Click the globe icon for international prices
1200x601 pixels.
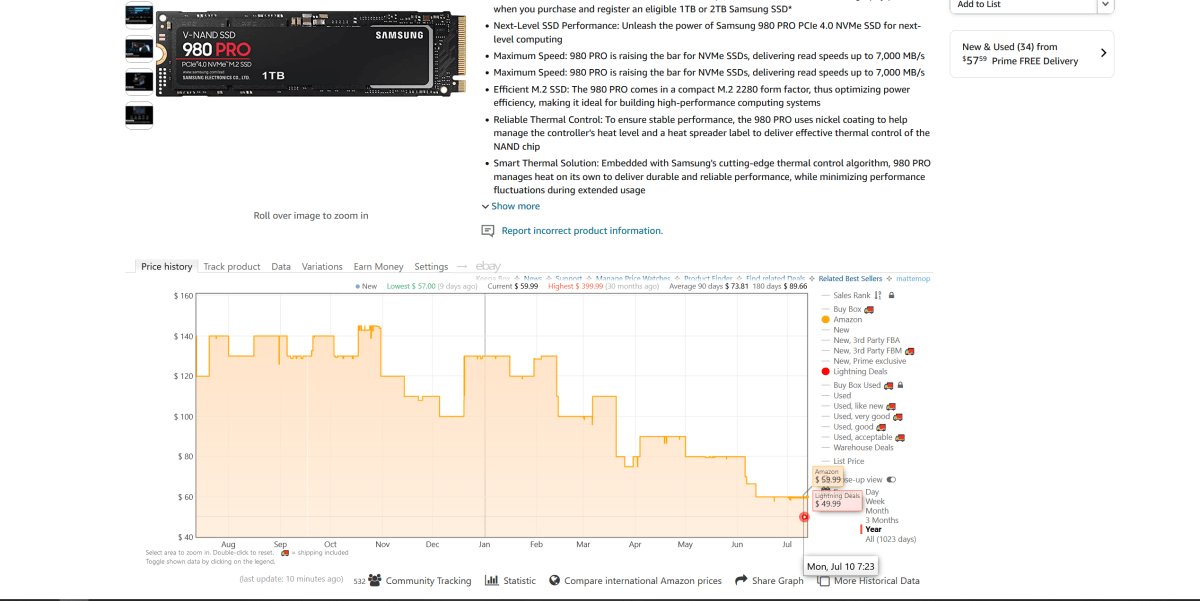[x=554, y=580]
